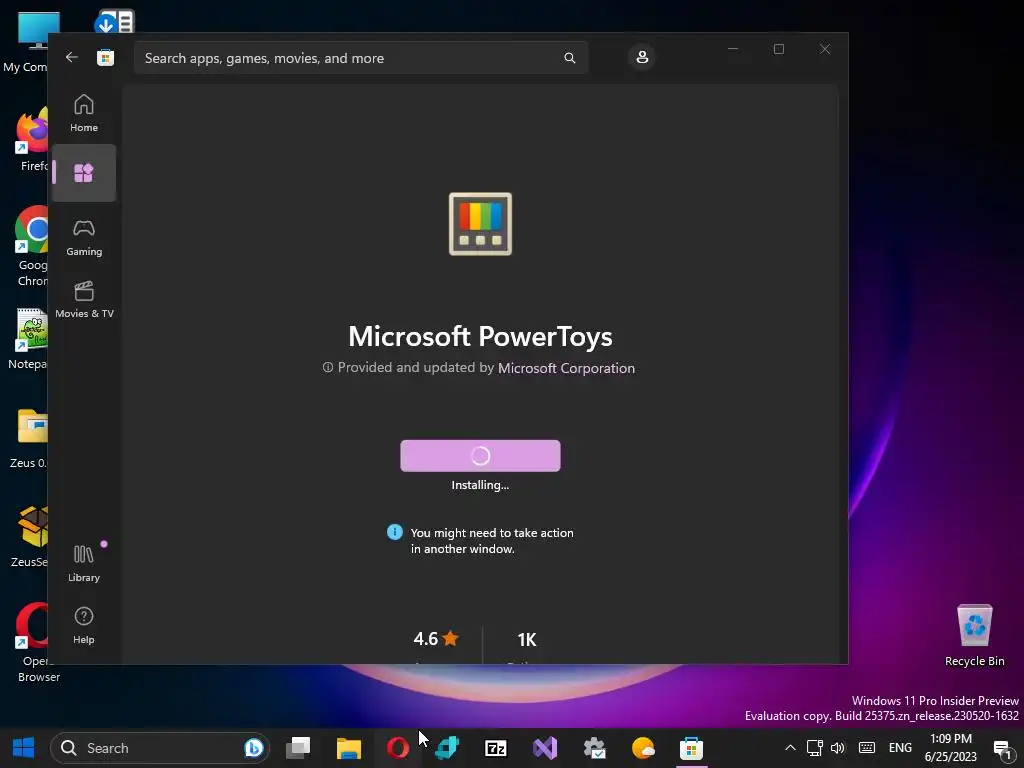
Task: Open the Movies & TV section
Action: point(84,299)
